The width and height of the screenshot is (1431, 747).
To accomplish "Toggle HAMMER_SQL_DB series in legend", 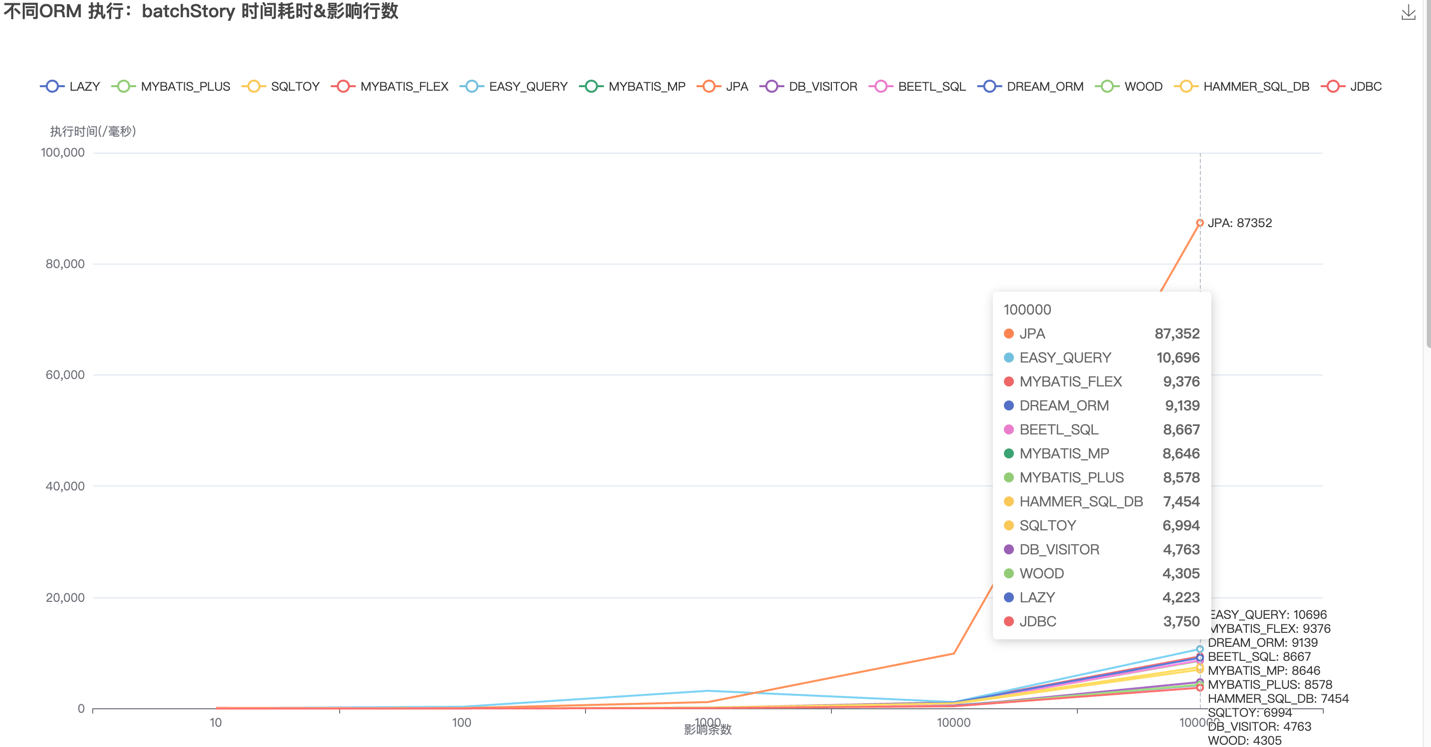I will pyautogui.click(x=1242, y=87).
